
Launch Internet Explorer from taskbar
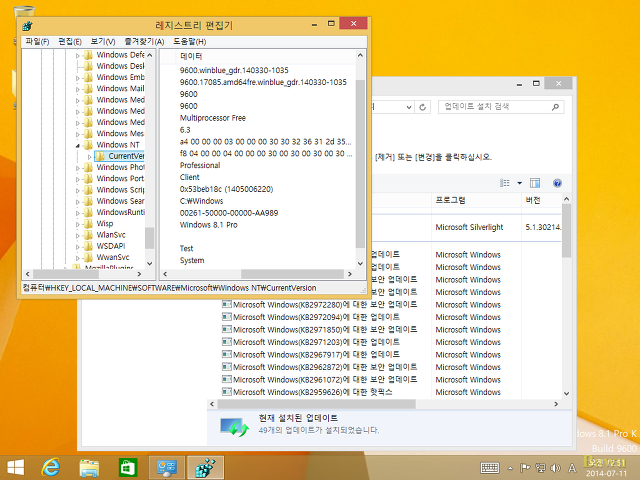point(51,467)
